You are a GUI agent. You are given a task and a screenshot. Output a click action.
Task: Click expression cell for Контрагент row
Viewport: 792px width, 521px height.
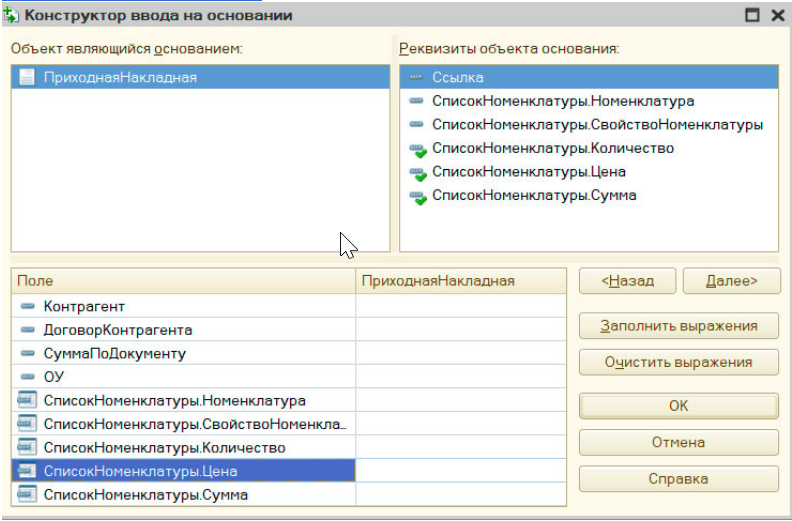tap(461, 306)
